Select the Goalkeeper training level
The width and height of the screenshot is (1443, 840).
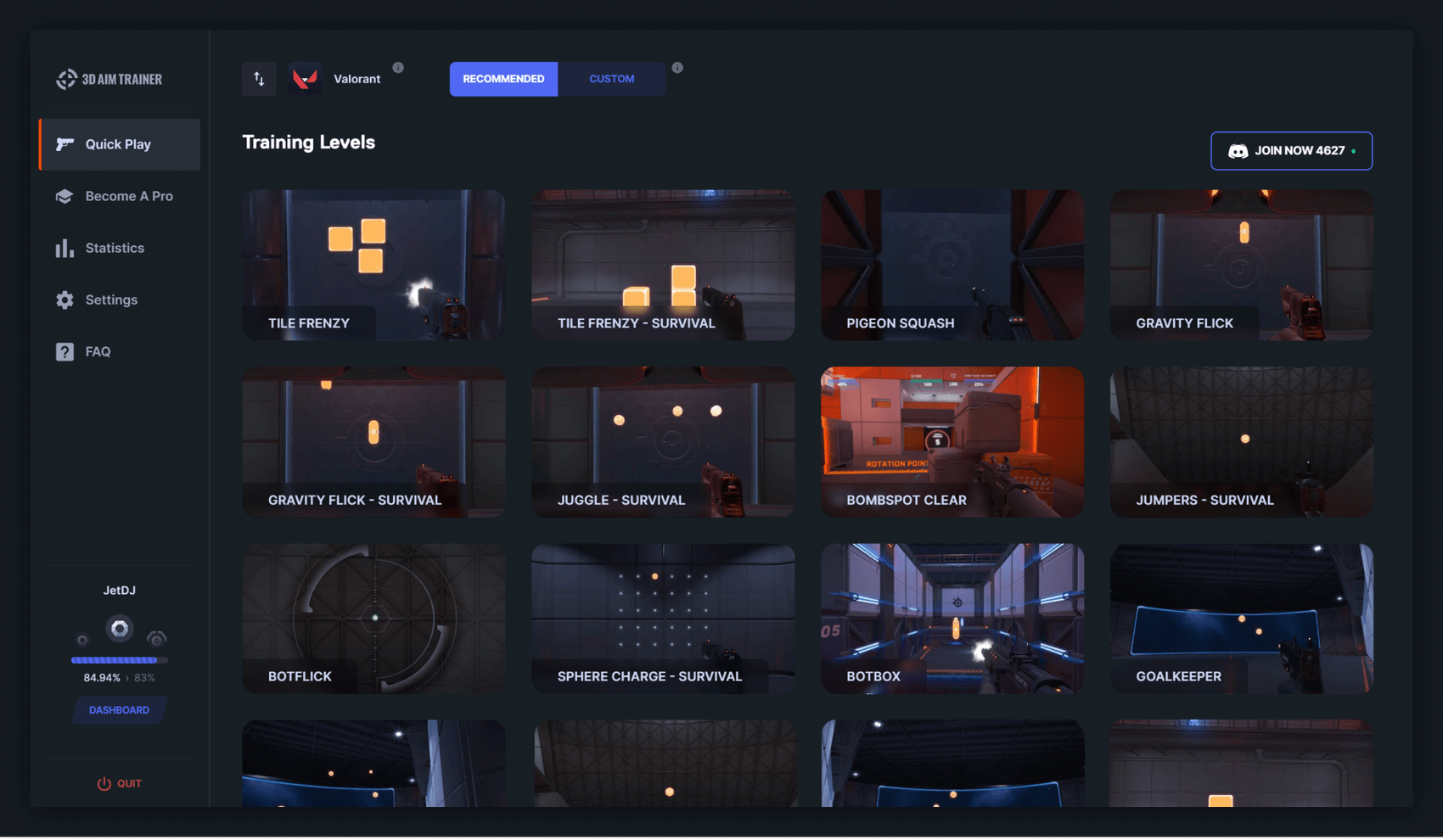[1241, 619]
